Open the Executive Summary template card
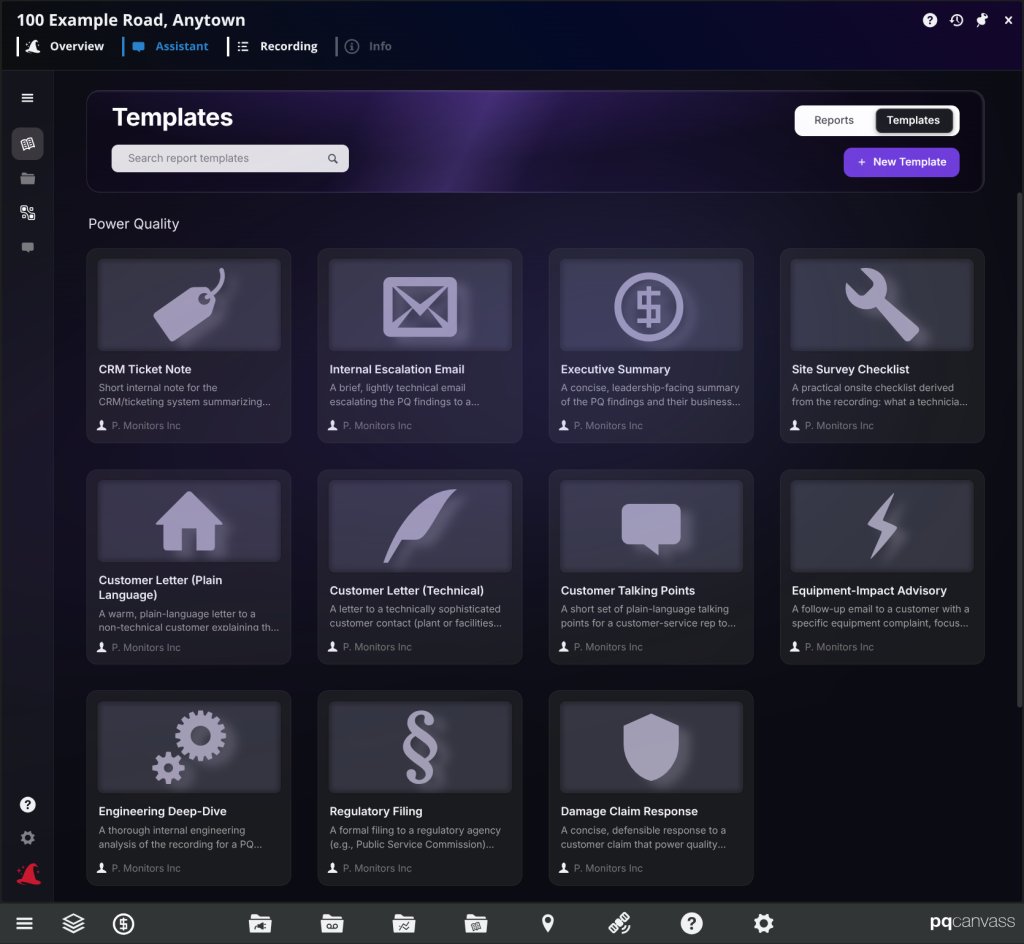The width and height of the screenshot is (1024, 944). [x=651, y=345]
